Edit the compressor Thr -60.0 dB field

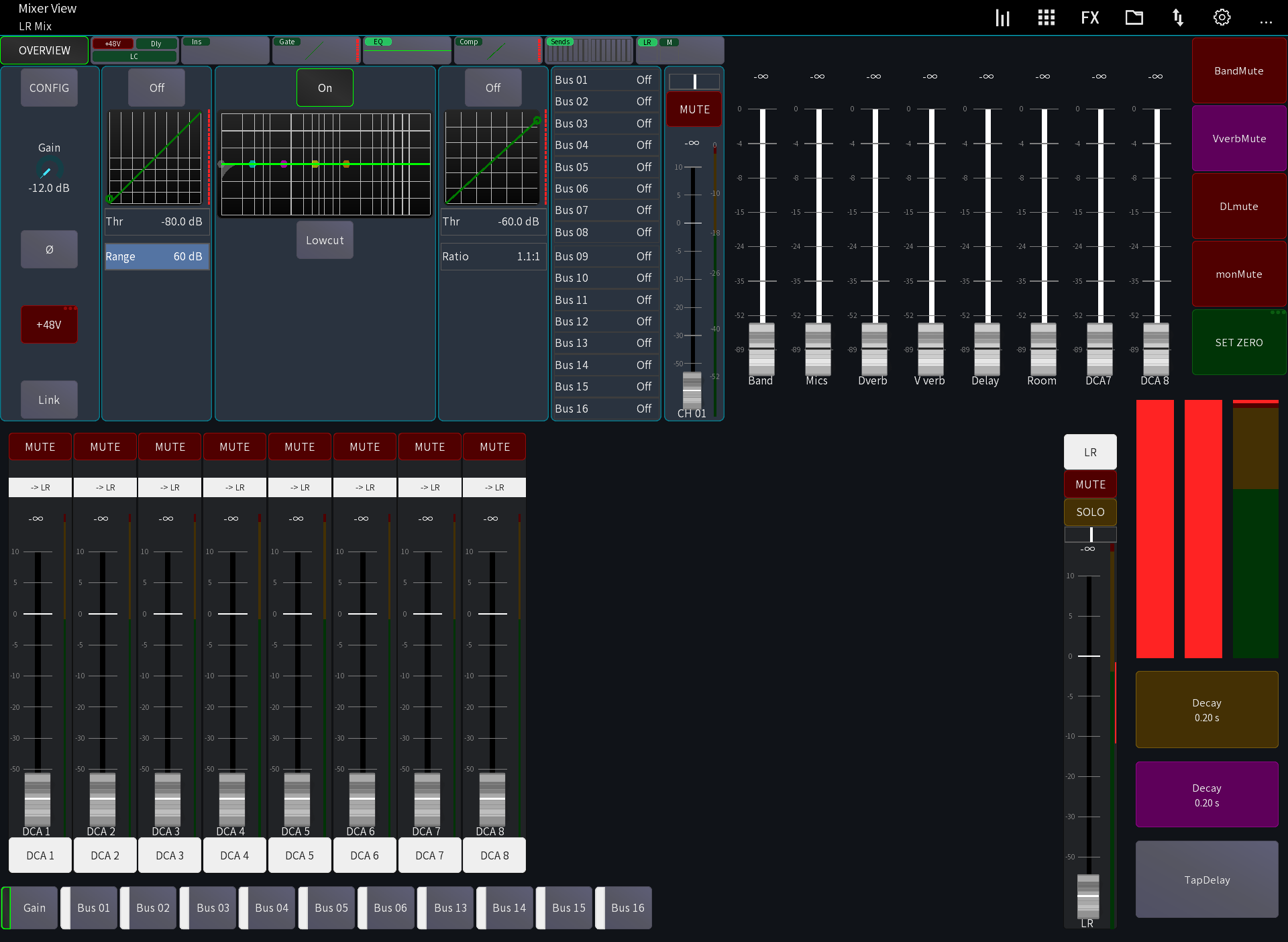tap(493, 221)
